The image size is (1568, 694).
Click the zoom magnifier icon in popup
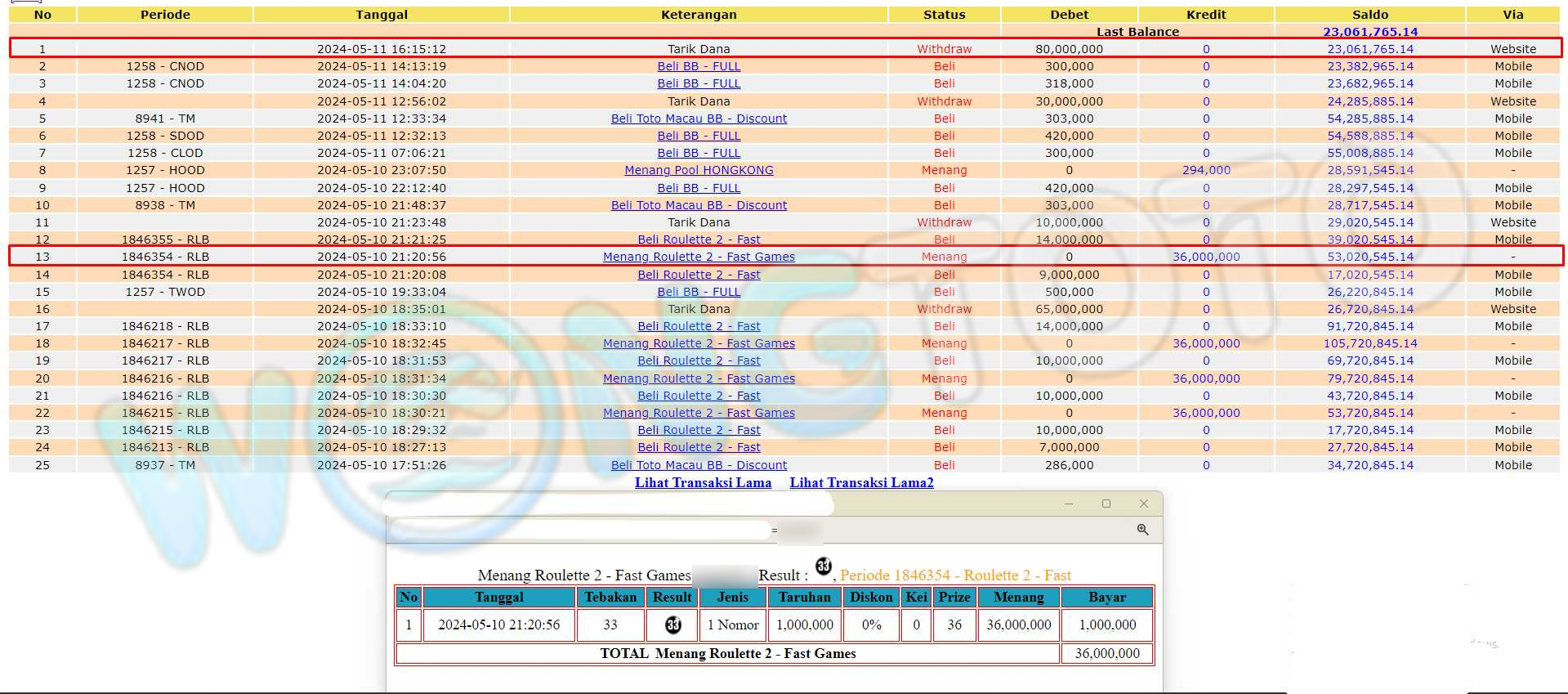(1142, 530)
